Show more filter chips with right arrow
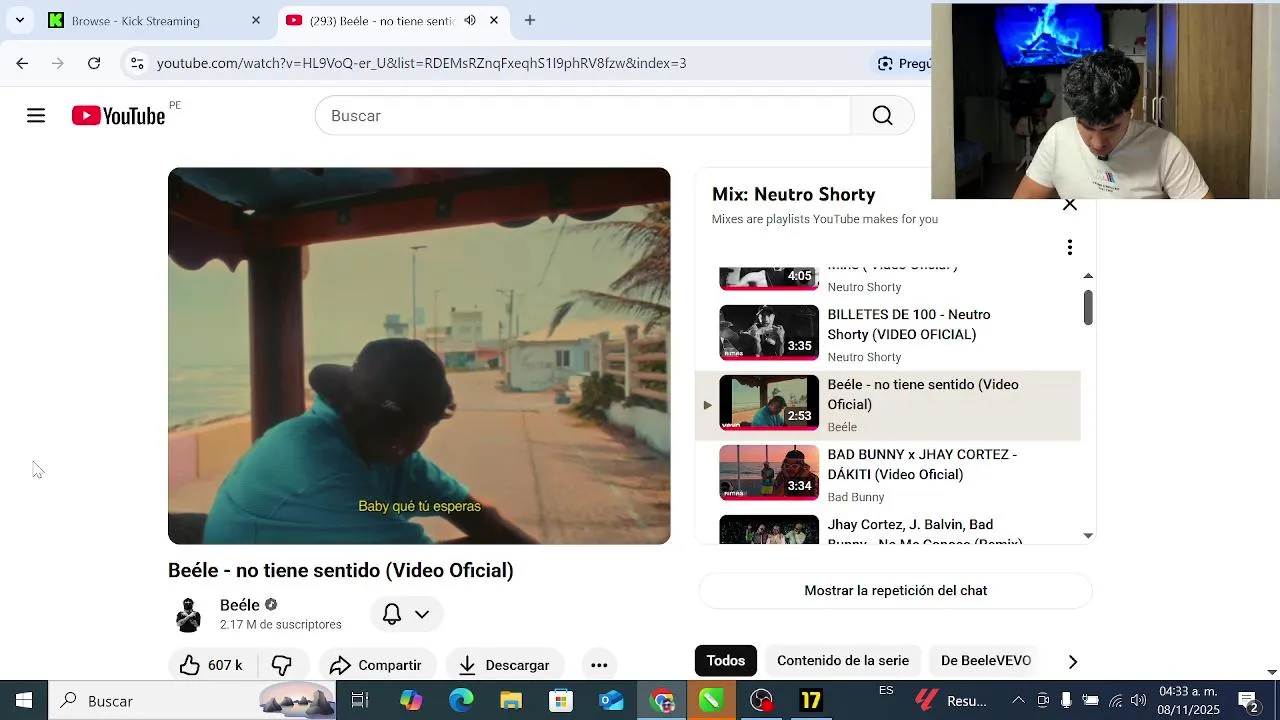Viewport: 1280px width, 720px height. [1073, 661]
